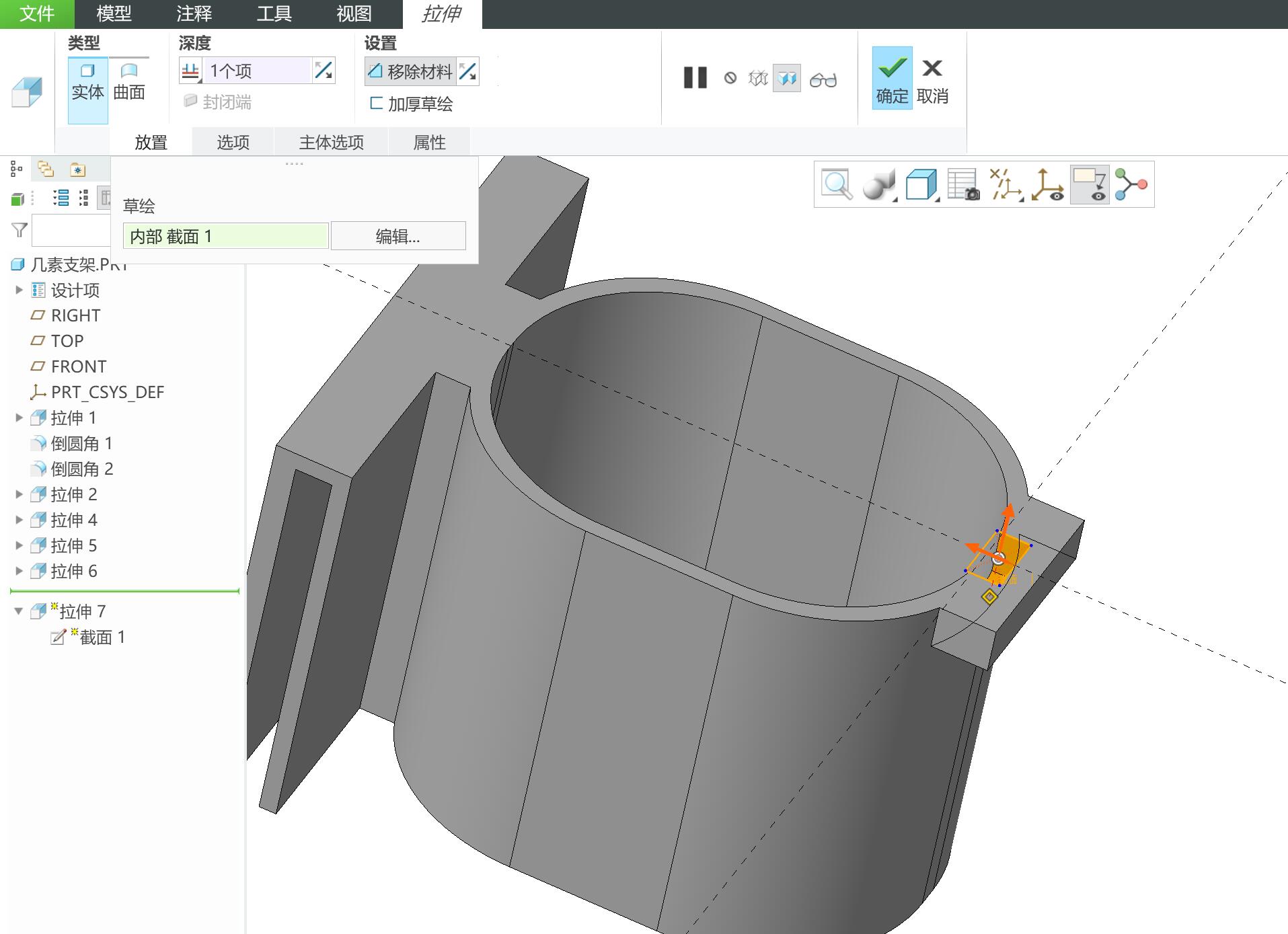Confirm the extrude with 确定

(x=893, y=78)
